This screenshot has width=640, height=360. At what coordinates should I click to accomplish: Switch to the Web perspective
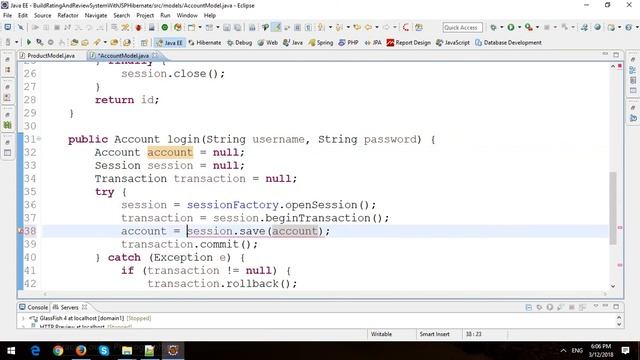coord(268,42)
